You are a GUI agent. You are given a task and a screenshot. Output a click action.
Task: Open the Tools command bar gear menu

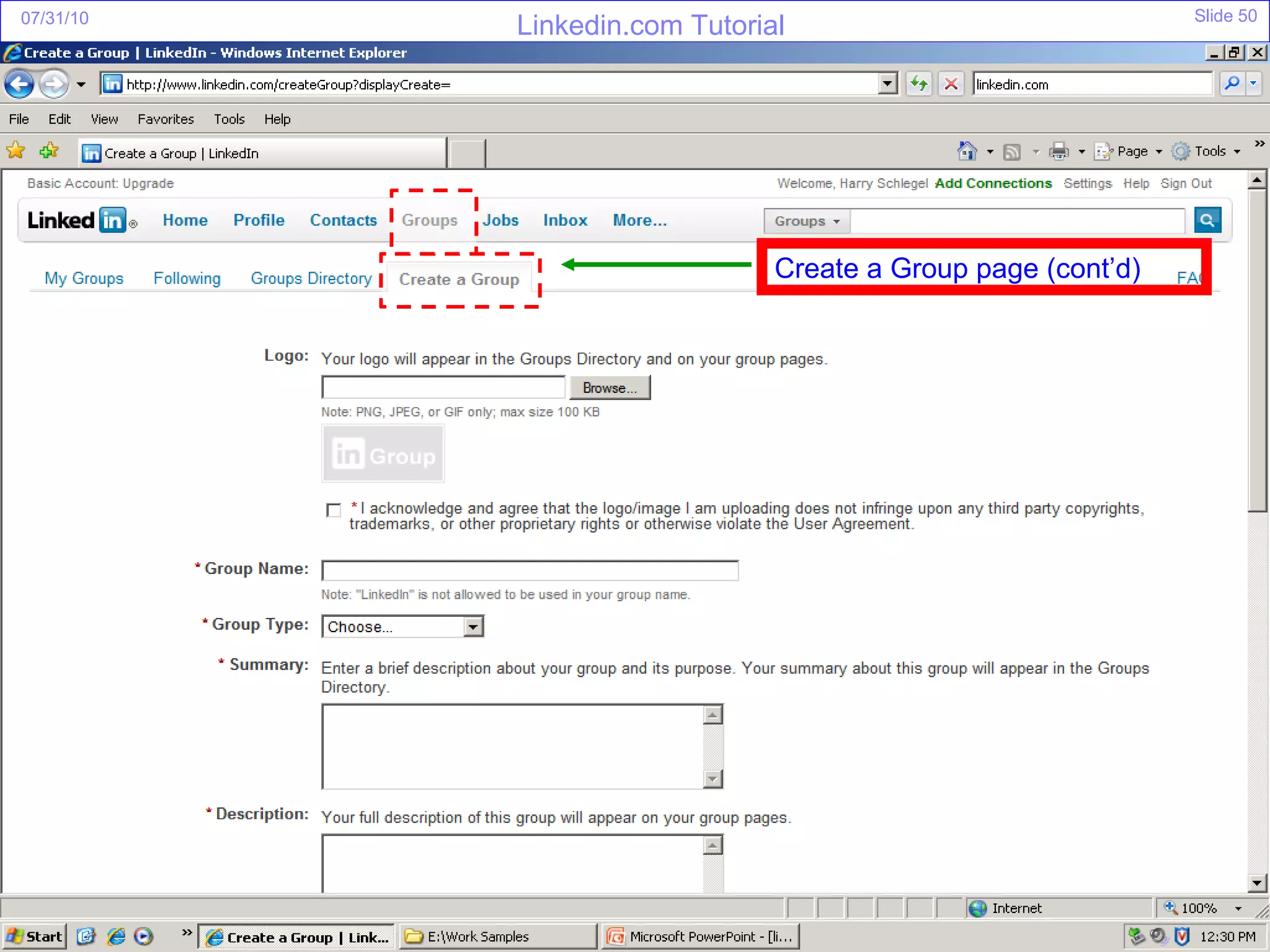point(1206,151)
